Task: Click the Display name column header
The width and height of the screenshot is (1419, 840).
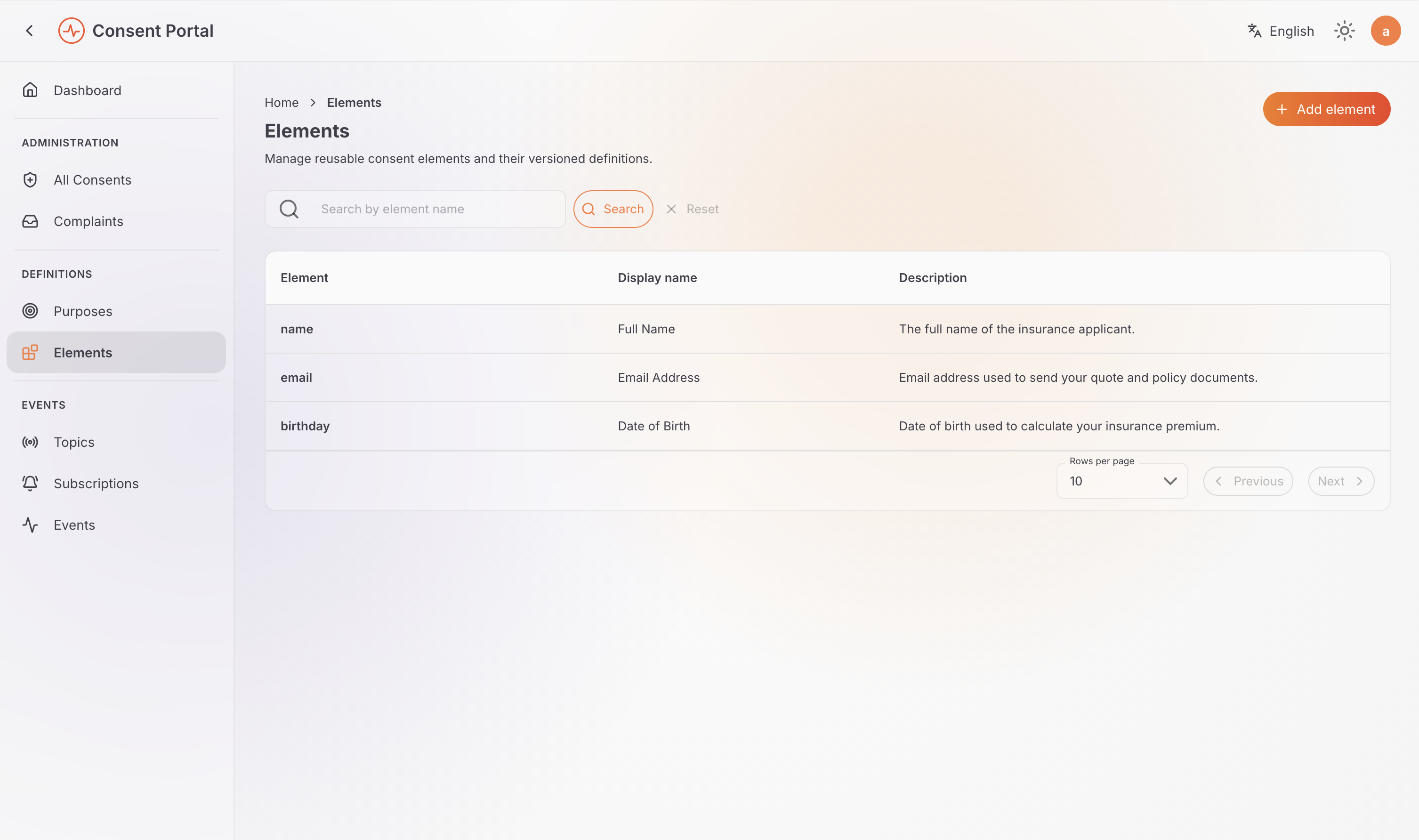Action: point(657,278)
